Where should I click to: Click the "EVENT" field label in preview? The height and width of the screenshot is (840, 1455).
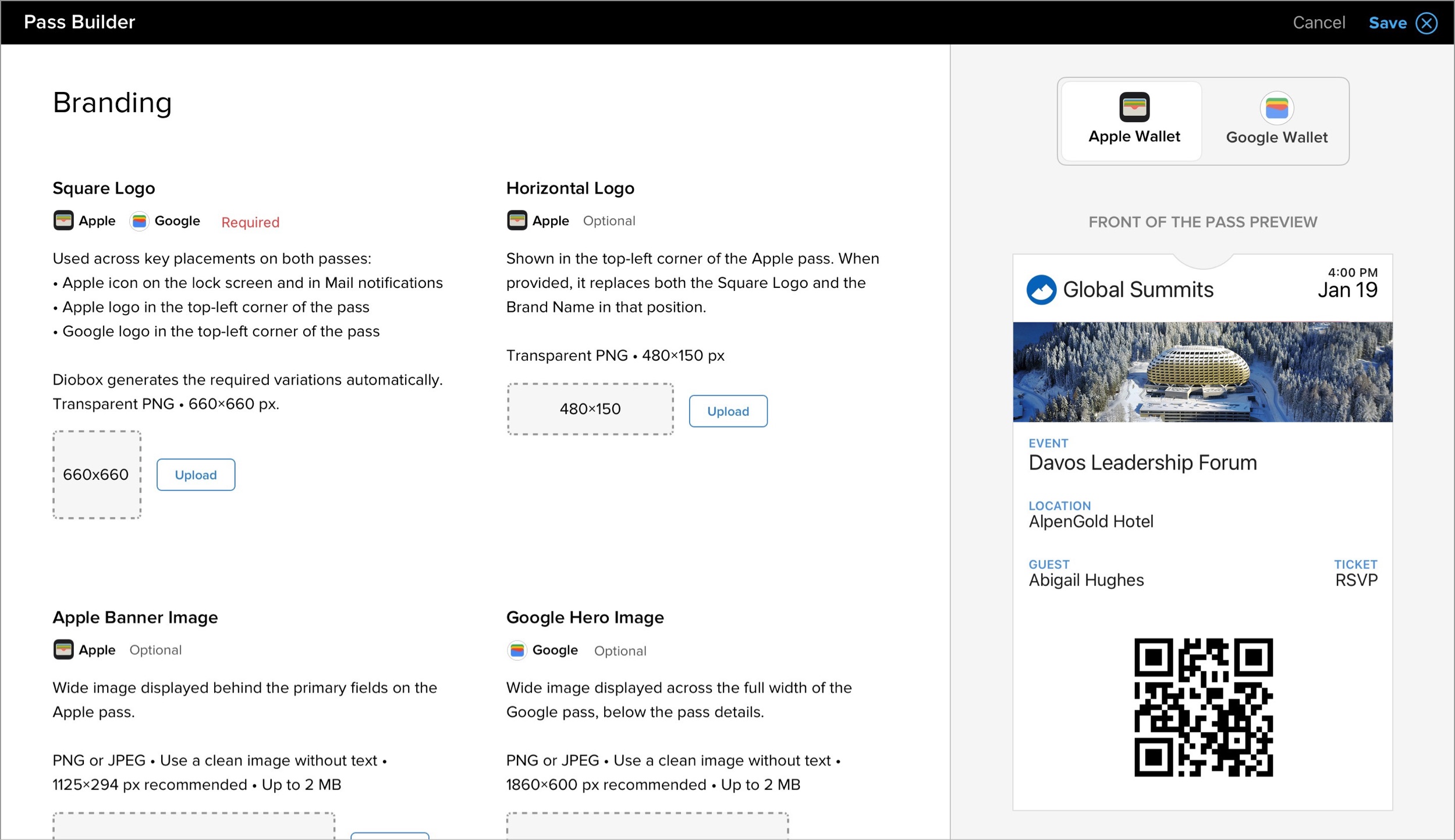(x=1048, y=443)
